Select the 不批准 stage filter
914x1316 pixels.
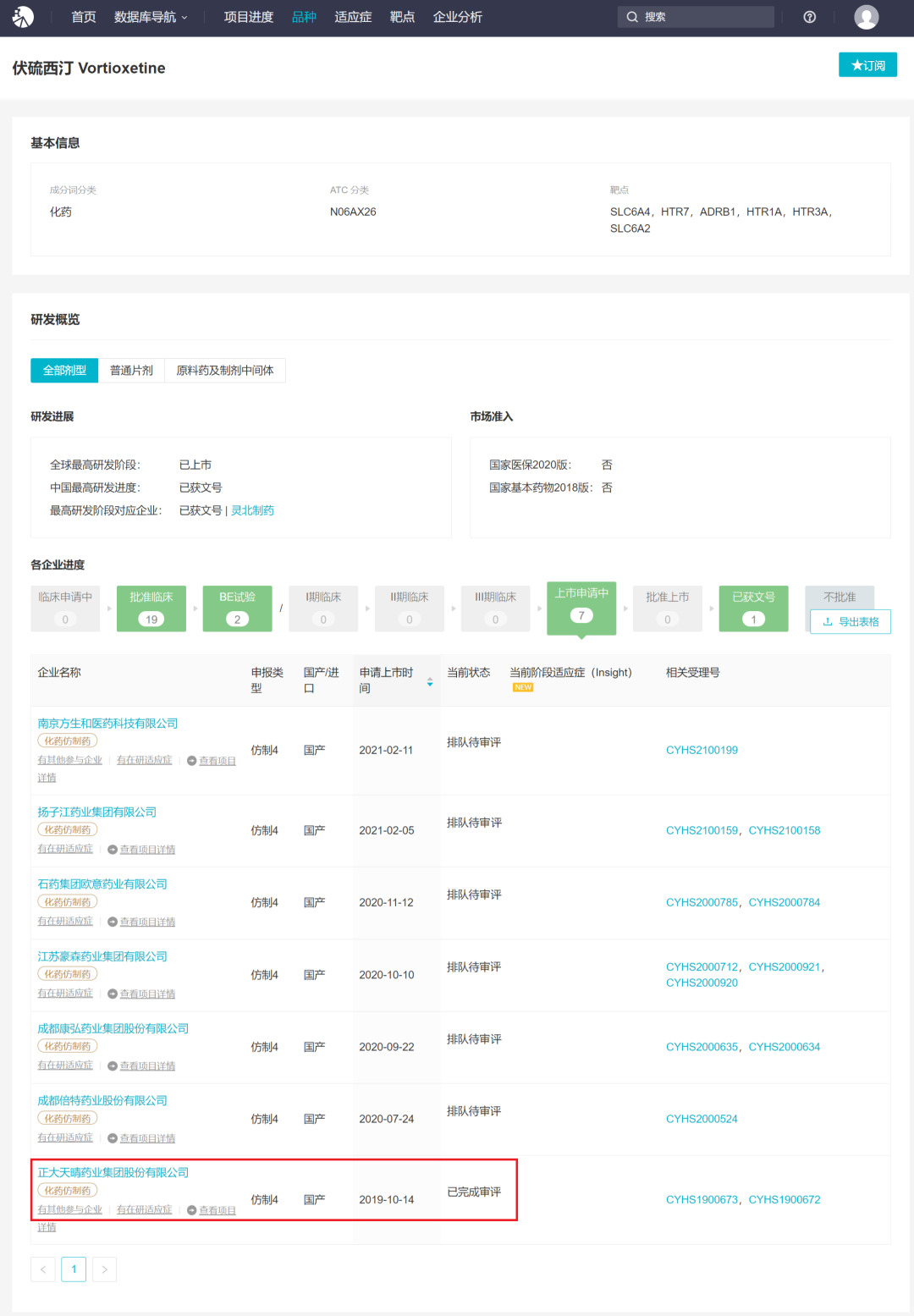pyautogui.click(x=840, y=597)
